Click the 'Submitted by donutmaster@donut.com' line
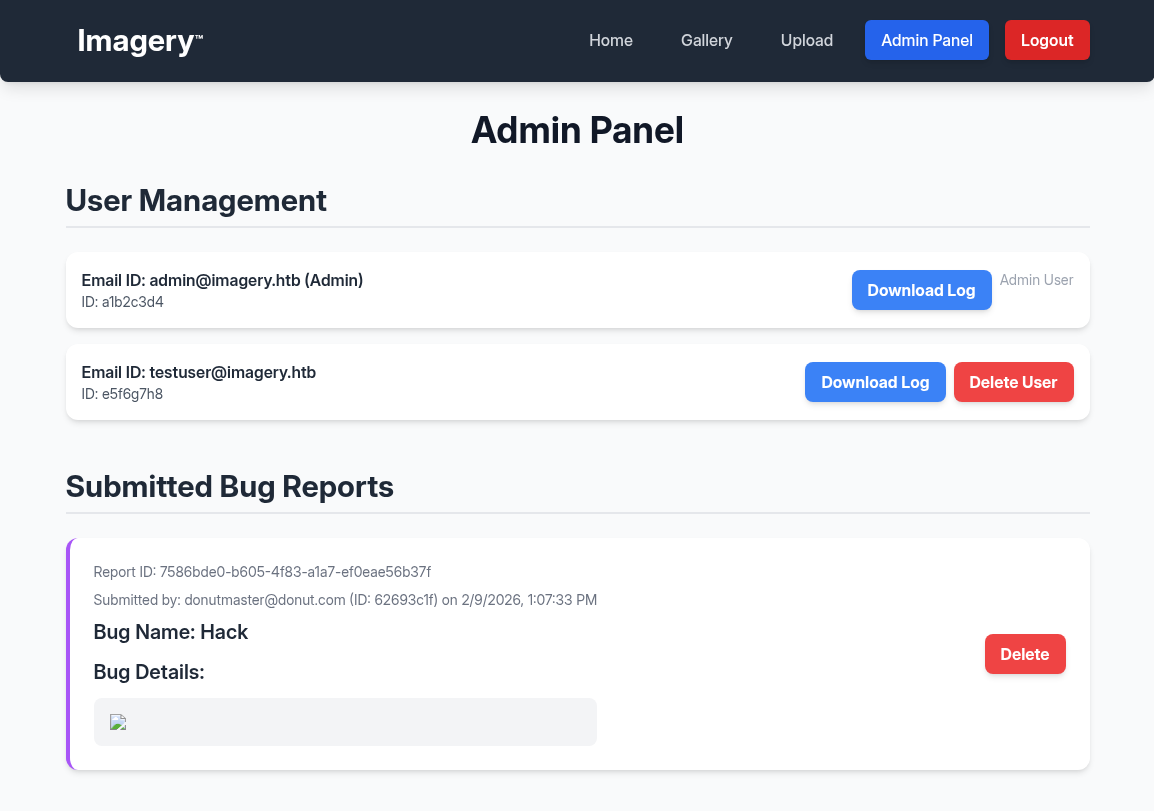This screenshot has height=811, width=1154. pyautogui.click(x=345, y=600)
